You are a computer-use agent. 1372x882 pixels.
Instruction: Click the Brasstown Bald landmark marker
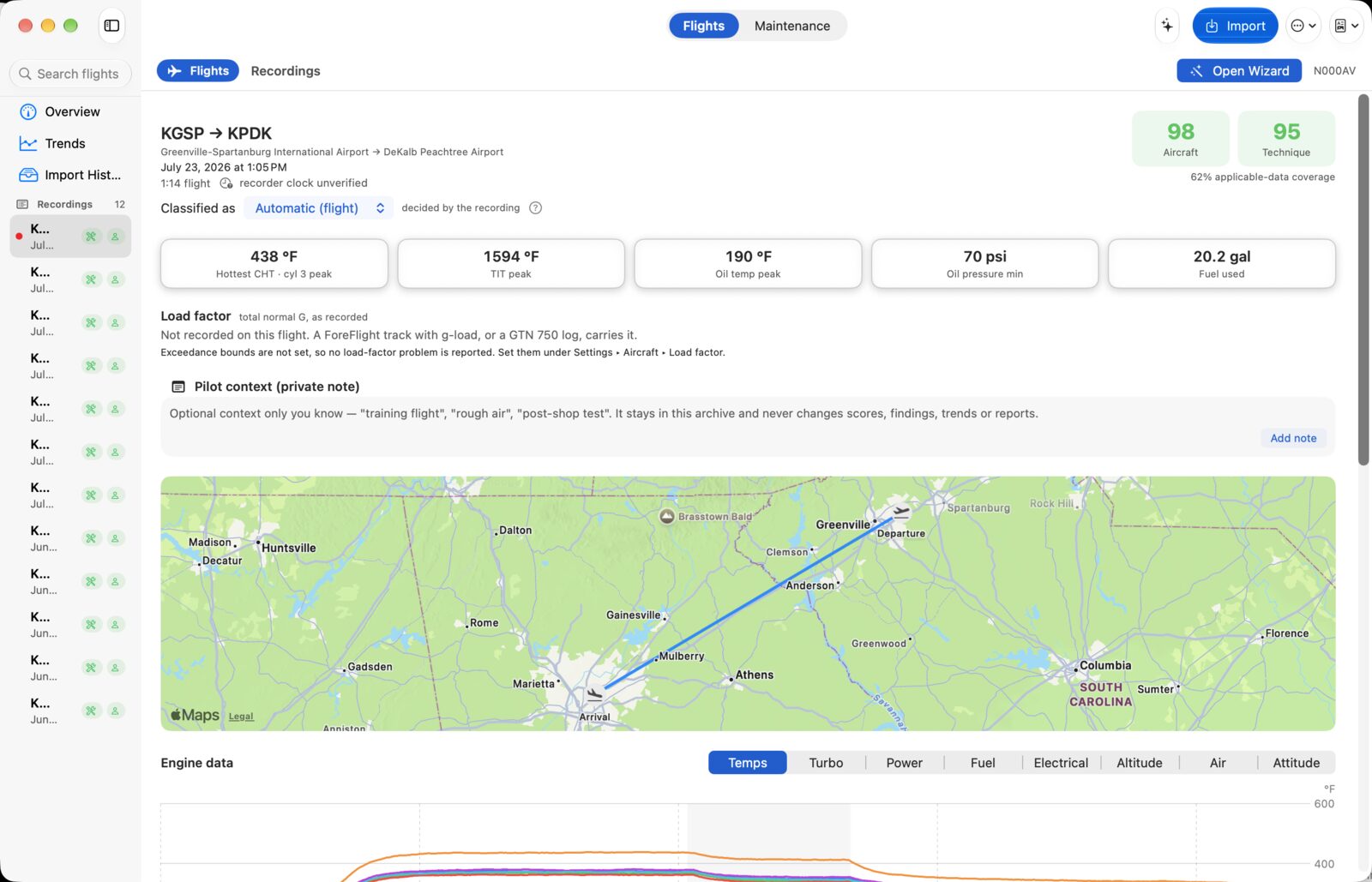click(x=667, y=516)
